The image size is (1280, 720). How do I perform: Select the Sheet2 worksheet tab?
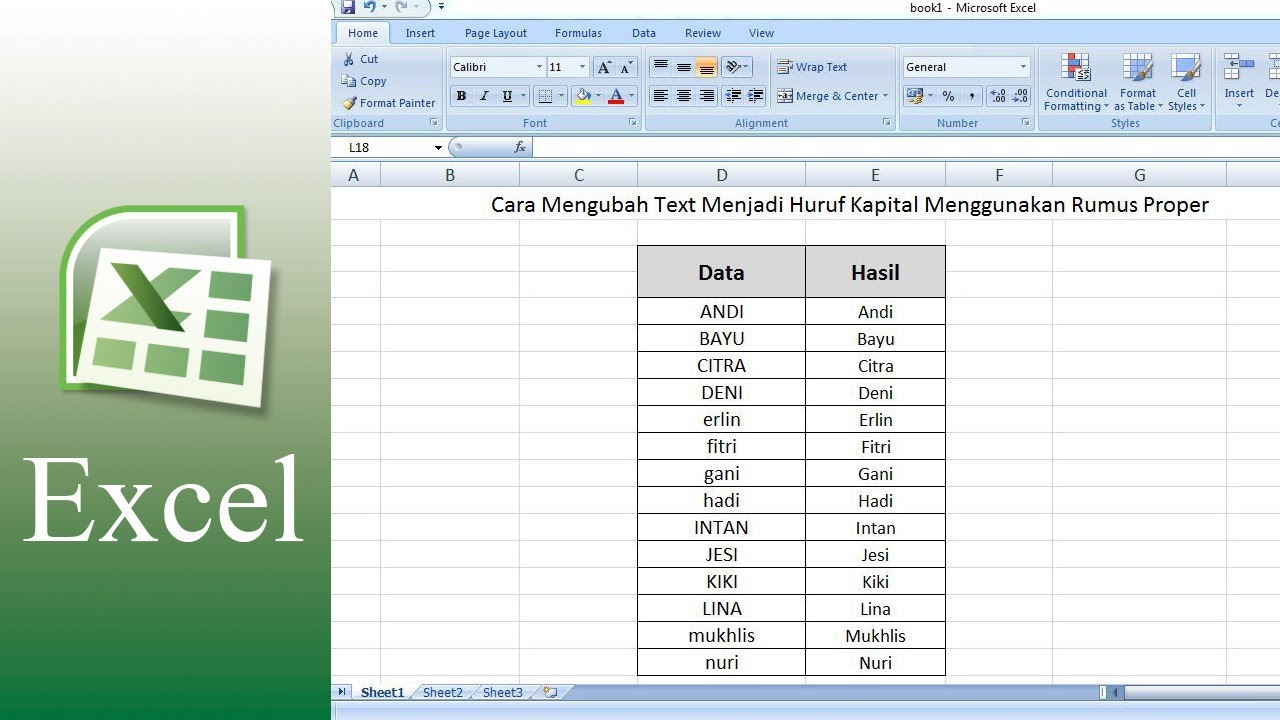(x=442, y=692)
